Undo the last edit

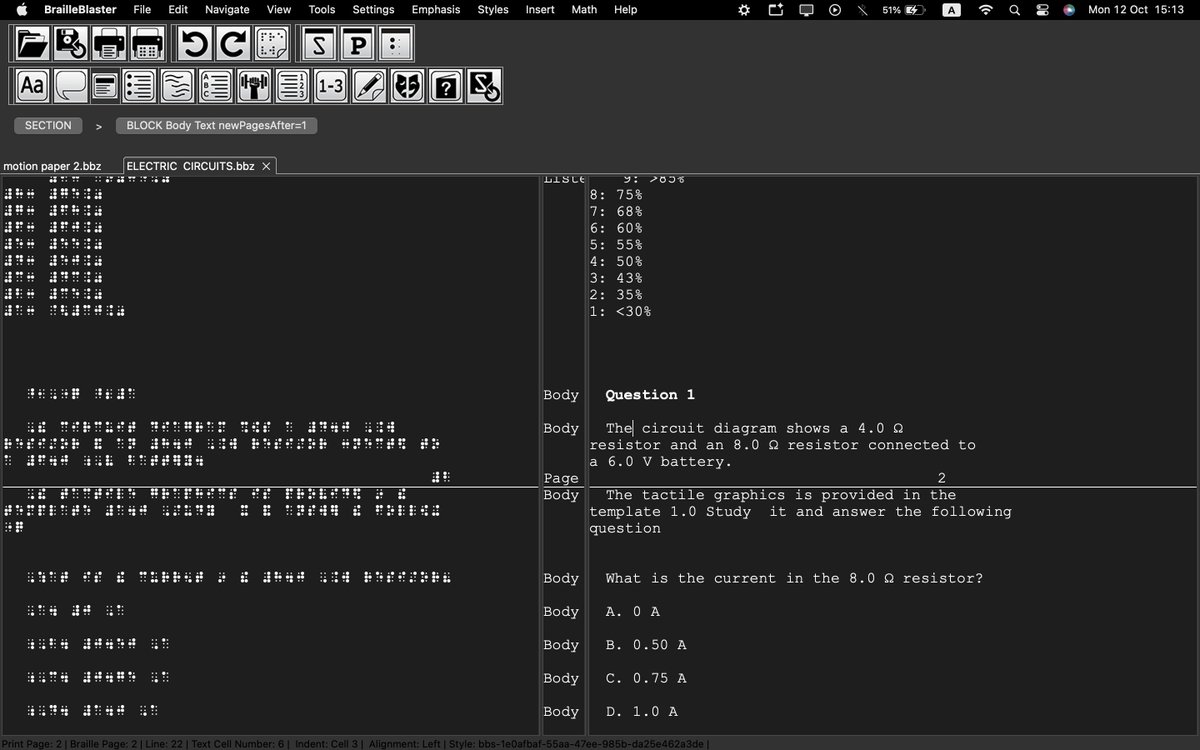(x=195, y=44)
